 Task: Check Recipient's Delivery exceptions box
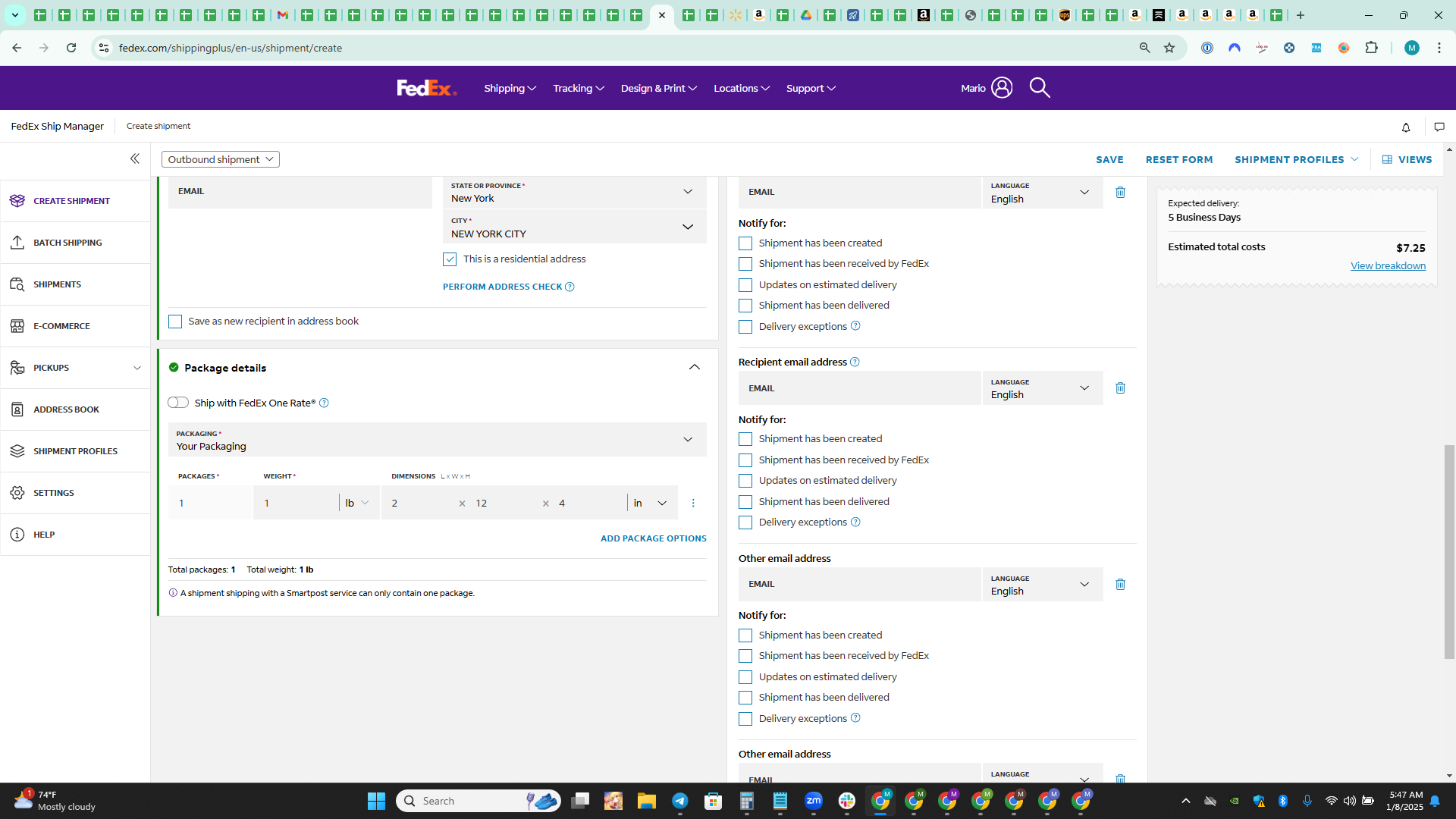pos(745,522)
